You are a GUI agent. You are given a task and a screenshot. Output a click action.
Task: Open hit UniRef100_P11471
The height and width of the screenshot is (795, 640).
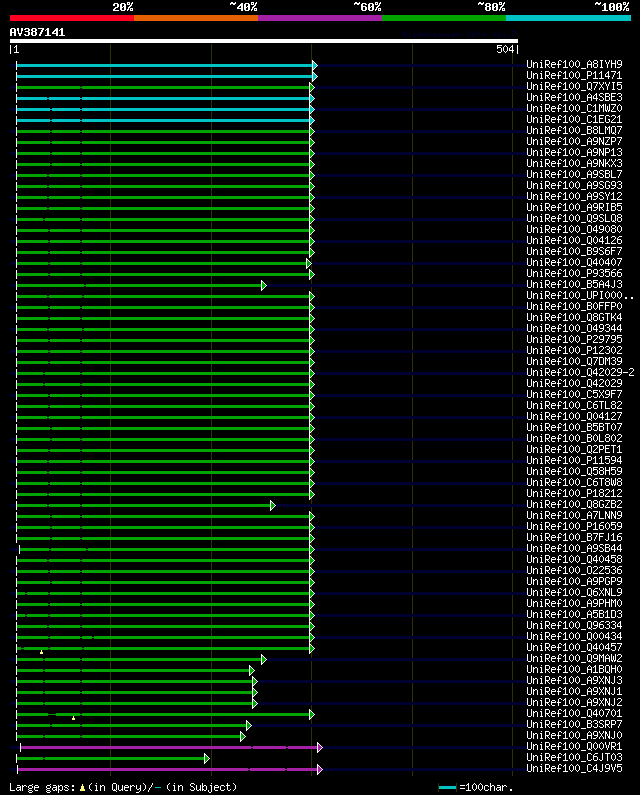(x=574, y=76)
